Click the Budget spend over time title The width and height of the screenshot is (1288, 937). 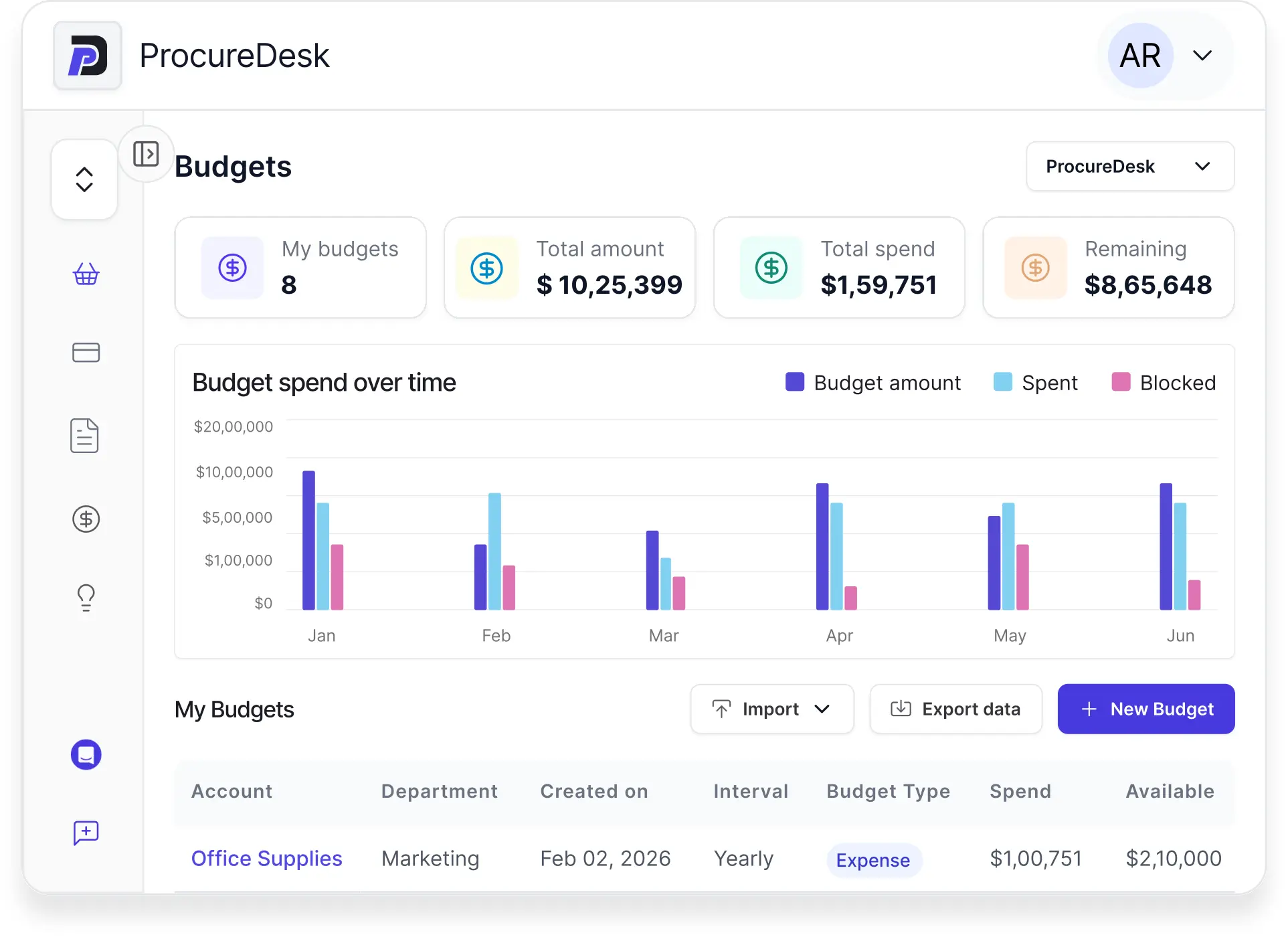coord(324,383)
